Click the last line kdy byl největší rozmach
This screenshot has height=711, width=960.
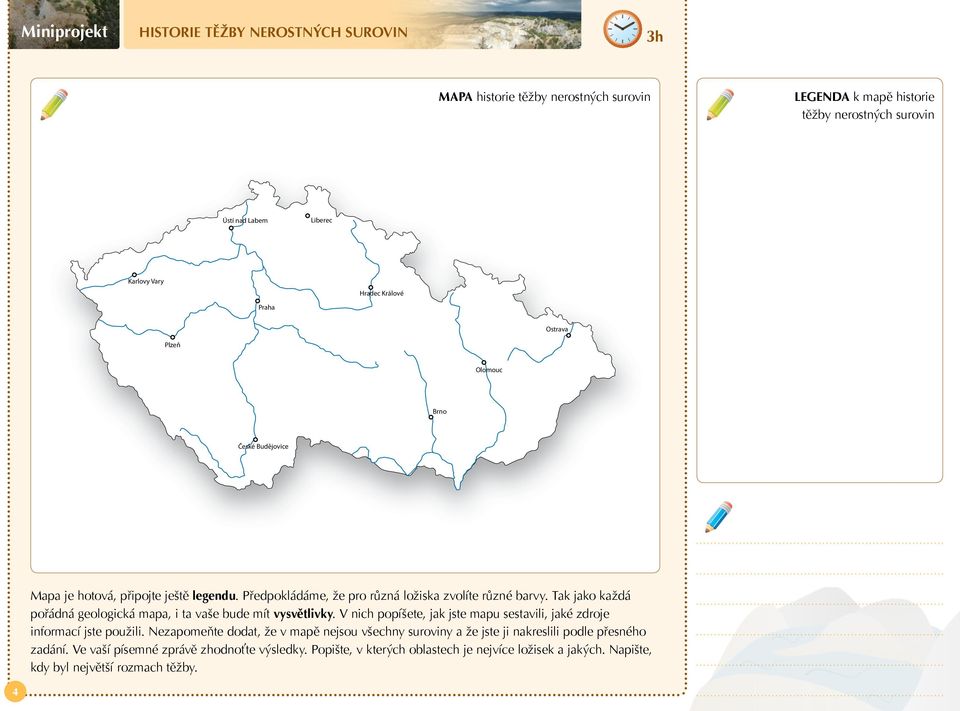pos(114,668)
